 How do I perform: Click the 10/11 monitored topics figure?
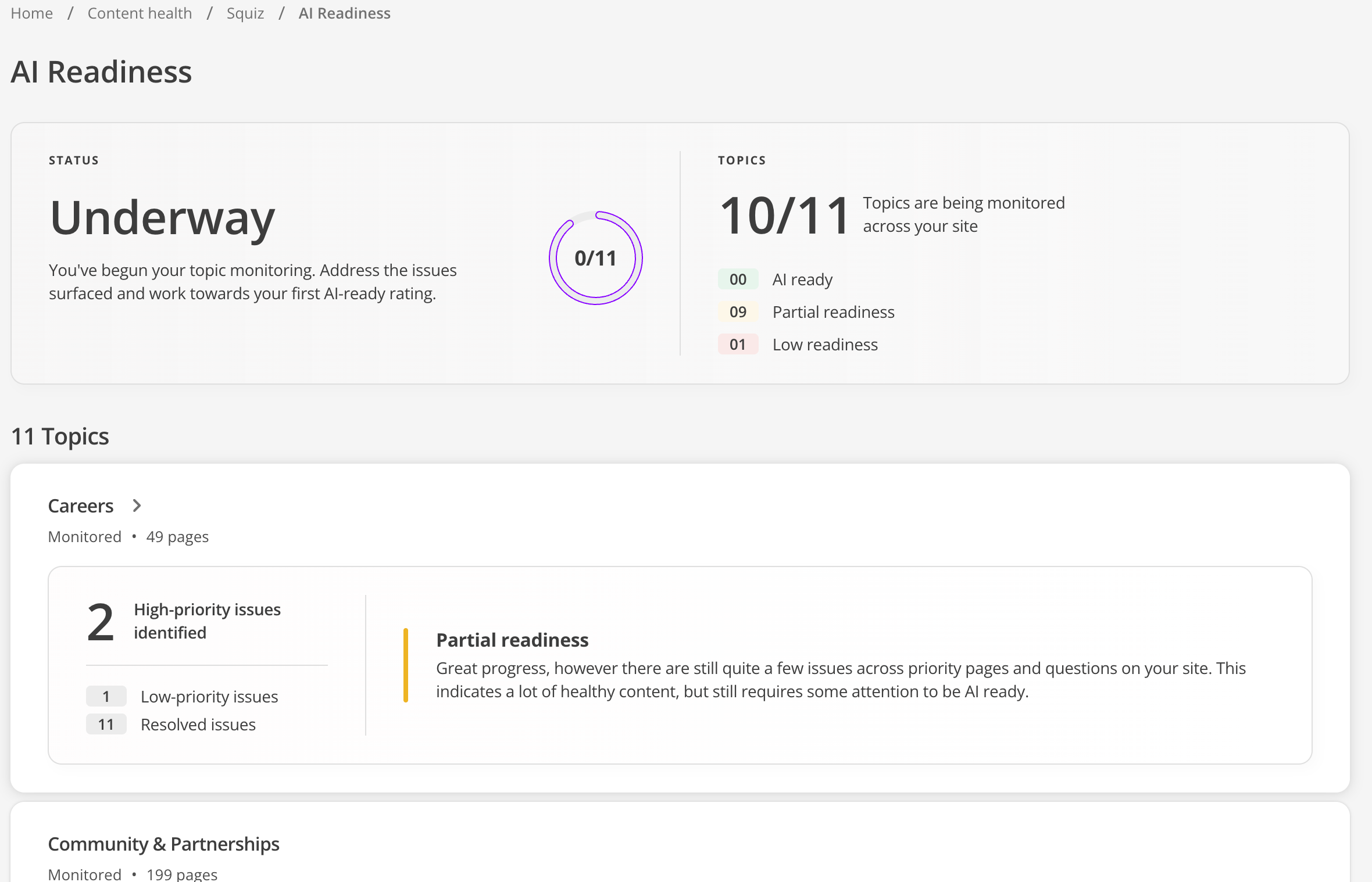pyautogui.click(x=784, y=216)
